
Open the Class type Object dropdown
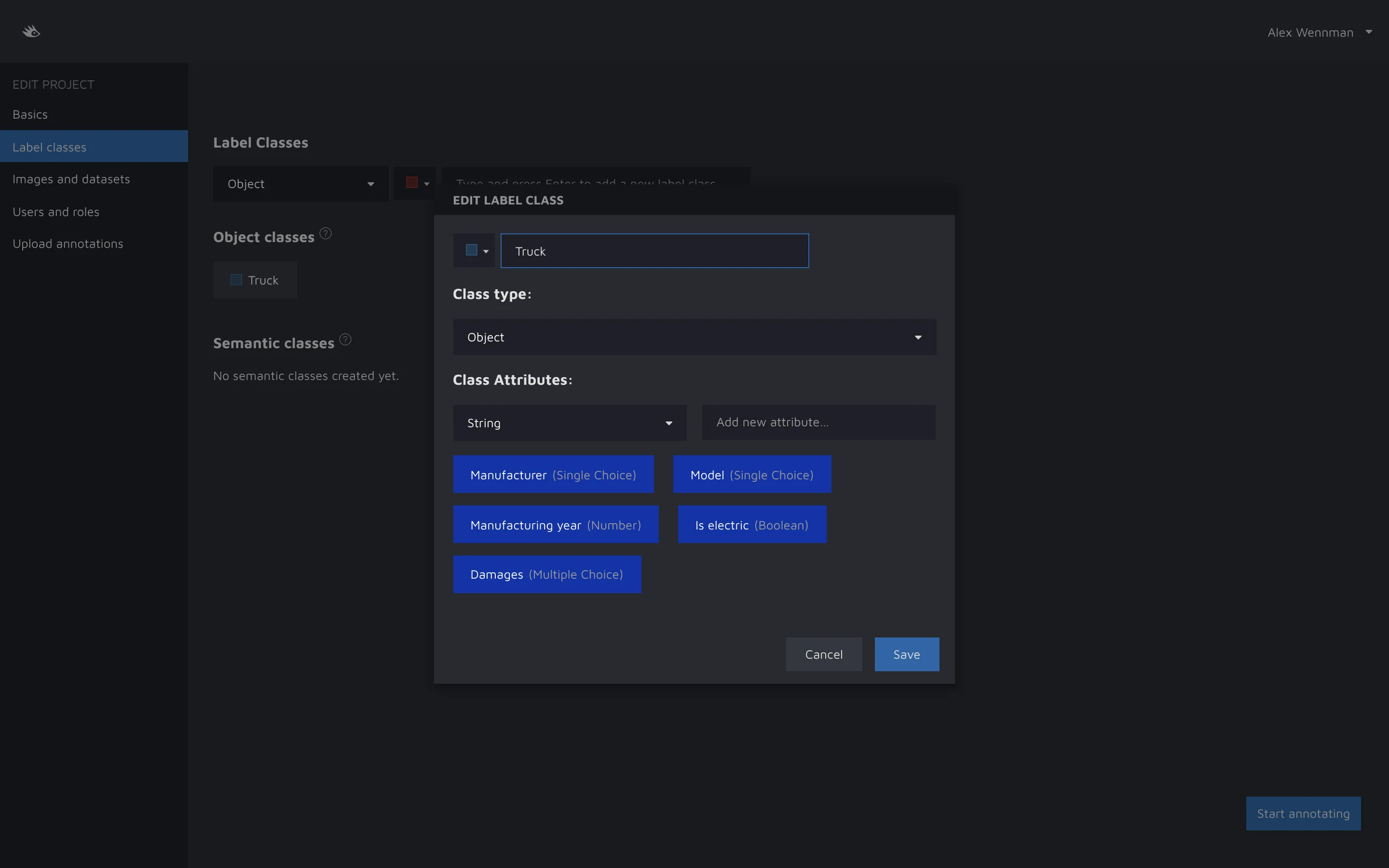pos(694,337)
